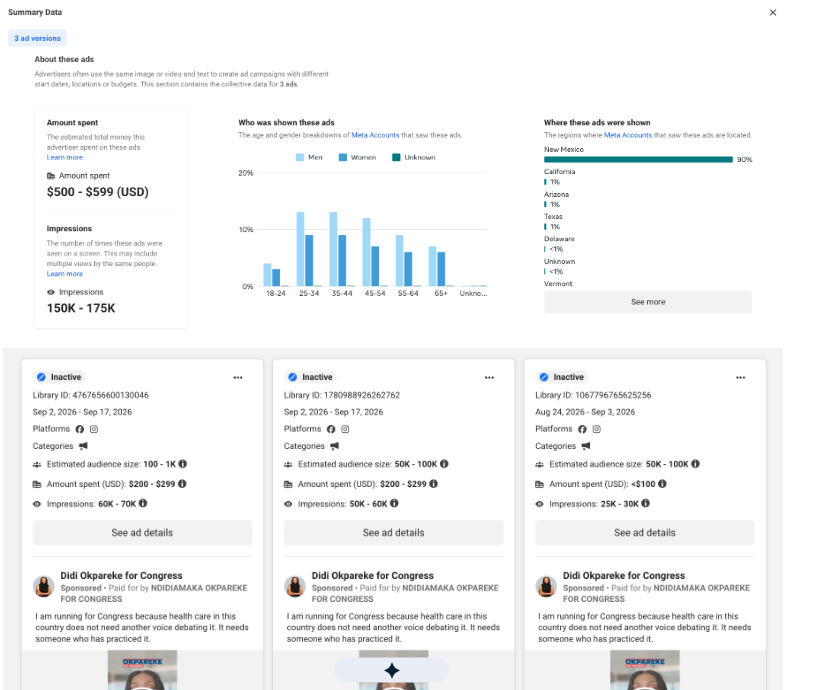Viewport: 825px width, 690px height.
Task: Open options menu for ad 4767656600130046
Action: tap(238, 377)
